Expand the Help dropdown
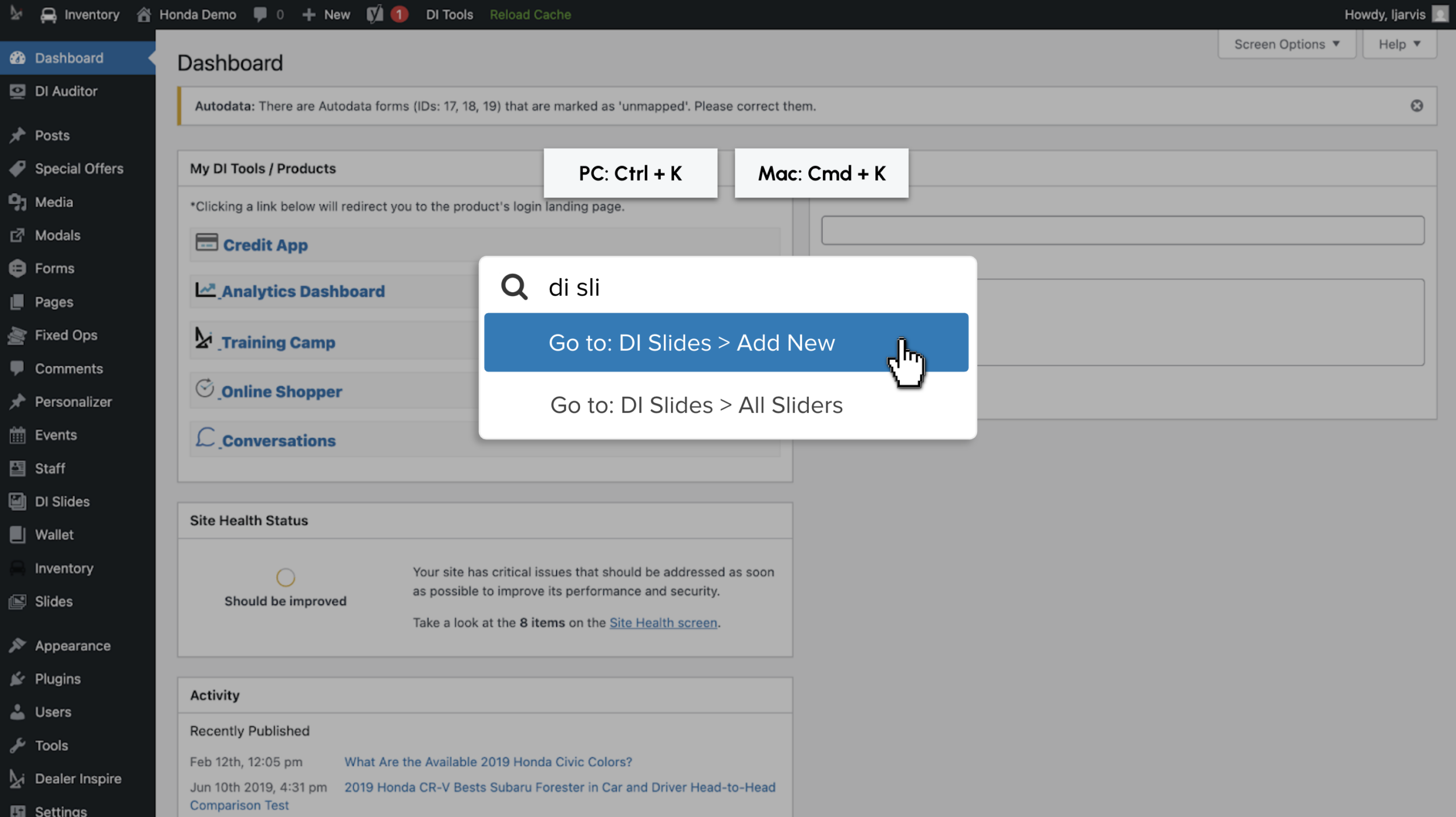 tap(1400, 44)
